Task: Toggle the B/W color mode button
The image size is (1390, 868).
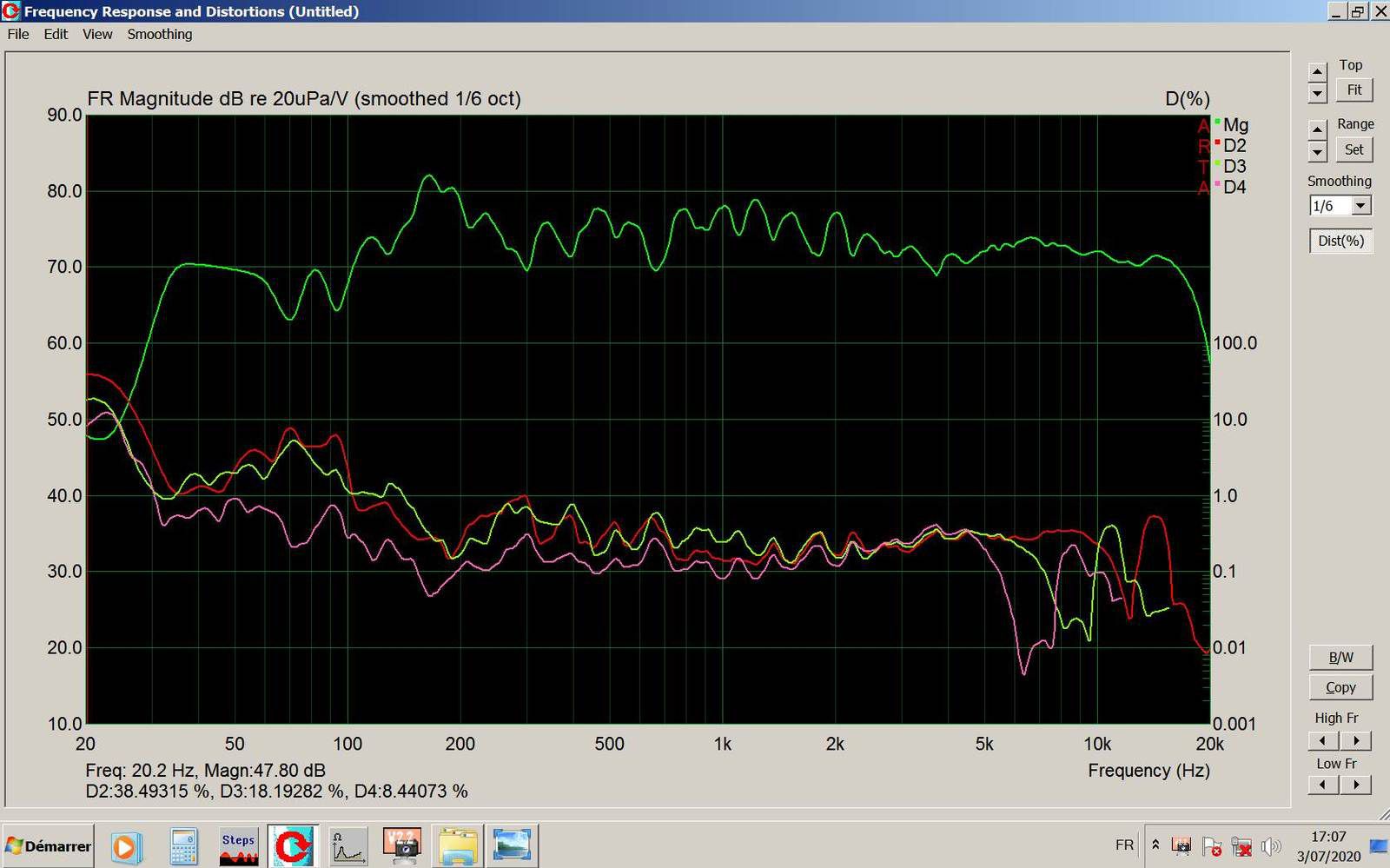Action: coord(1340,658)
